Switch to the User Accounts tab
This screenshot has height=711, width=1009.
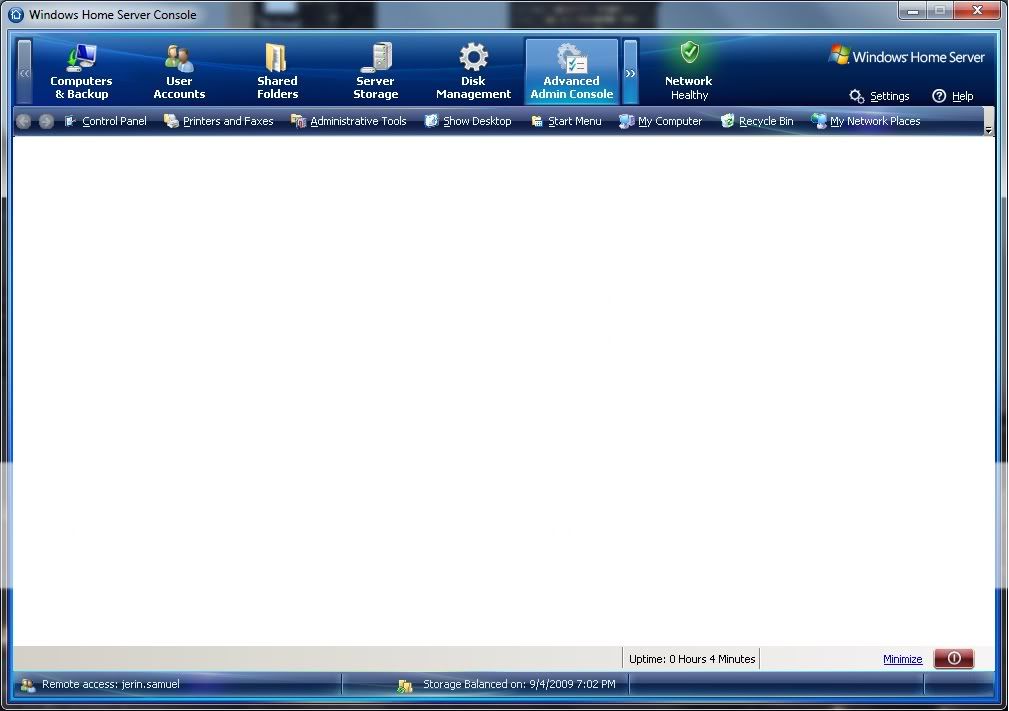pyautogui.click(x=179, y=71)
